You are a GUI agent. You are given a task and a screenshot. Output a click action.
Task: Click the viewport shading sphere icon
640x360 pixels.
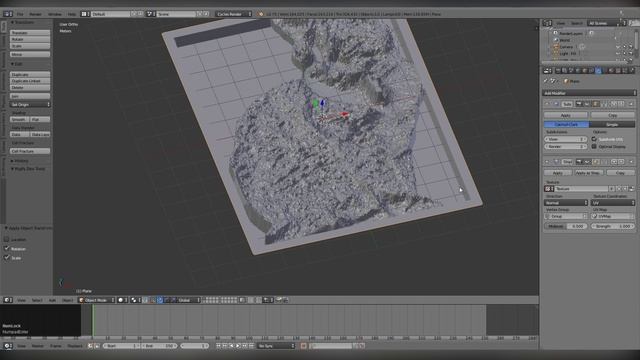click(122, 300)
